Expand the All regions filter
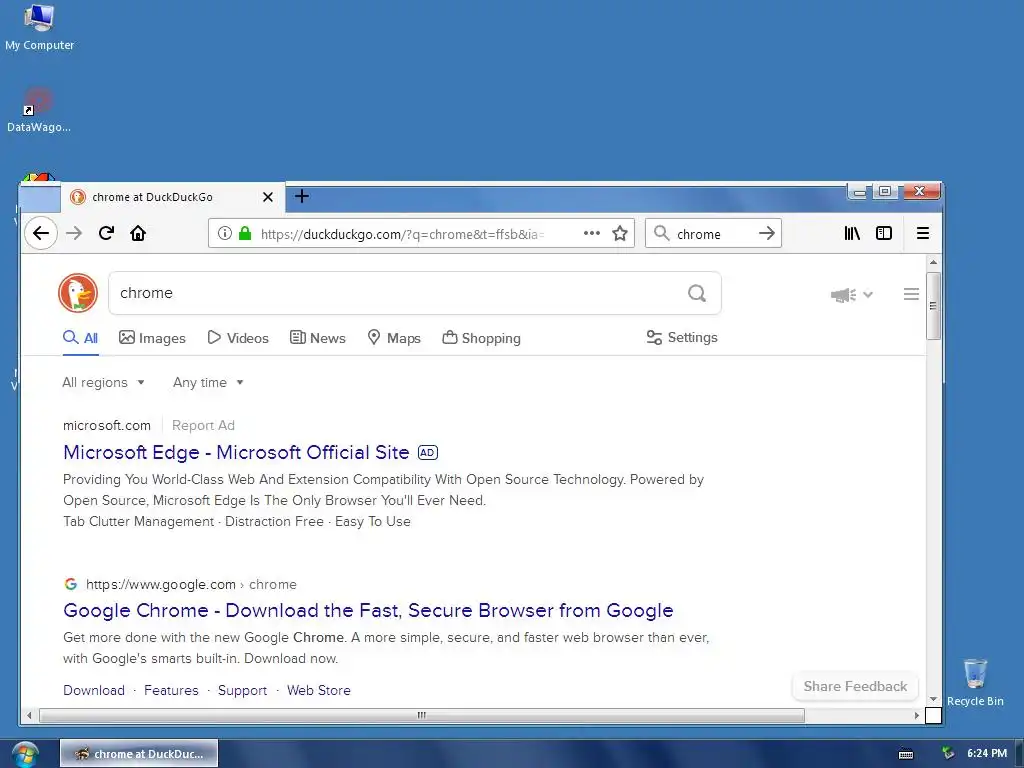Image resolution: width=1024 pixels, height=768 pixels. (x=103, y=382)
